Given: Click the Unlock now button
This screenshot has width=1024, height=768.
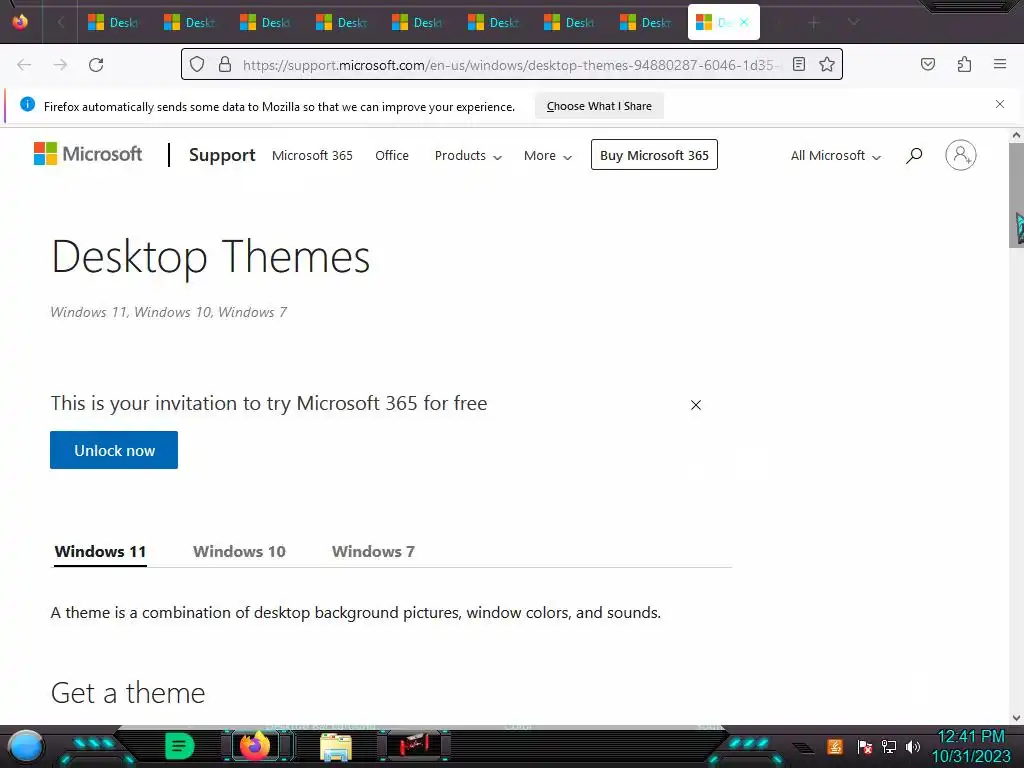Looking at the screenshot, I should [x=114, y=450].
